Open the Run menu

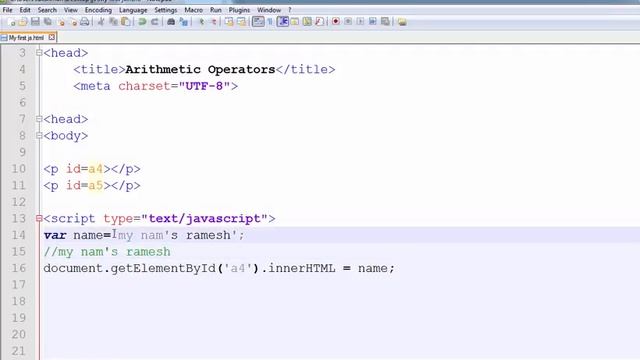[216, 10]
